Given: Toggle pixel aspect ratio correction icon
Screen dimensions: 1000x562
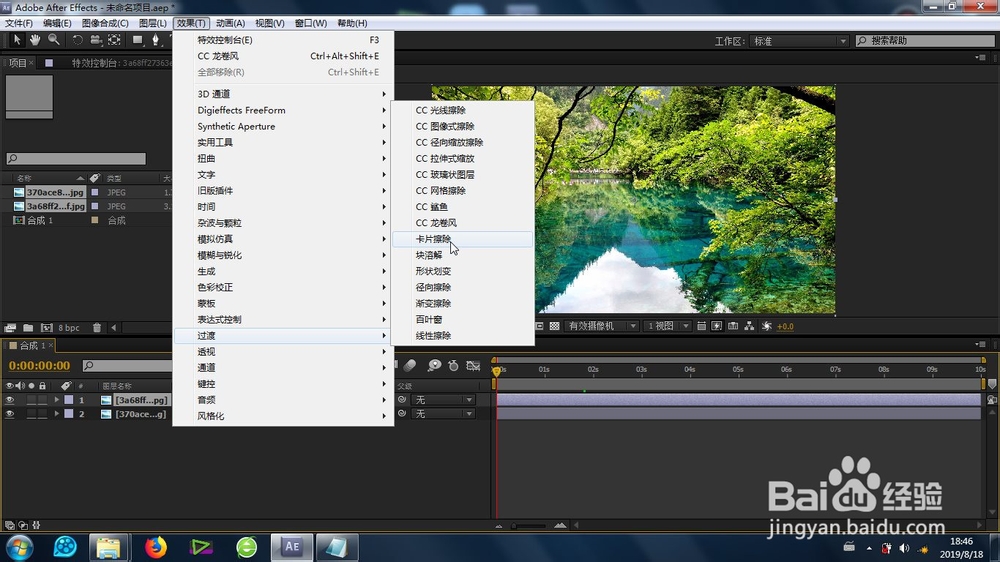Looking at the screenshot, I should [701, 326].
